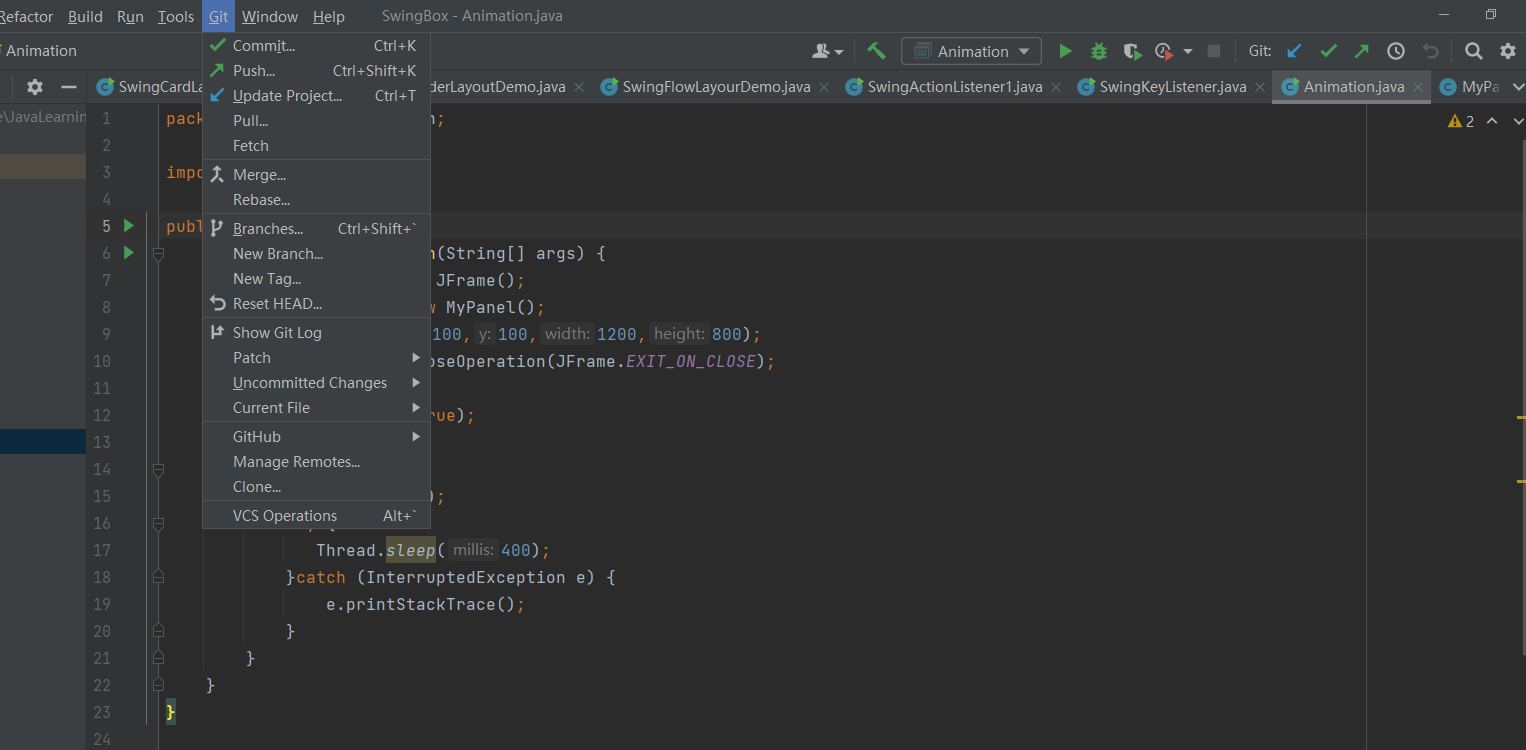Select Fetch in the Git menu
This screenshot has height=750, width=1526.
[x=316, y=146]
